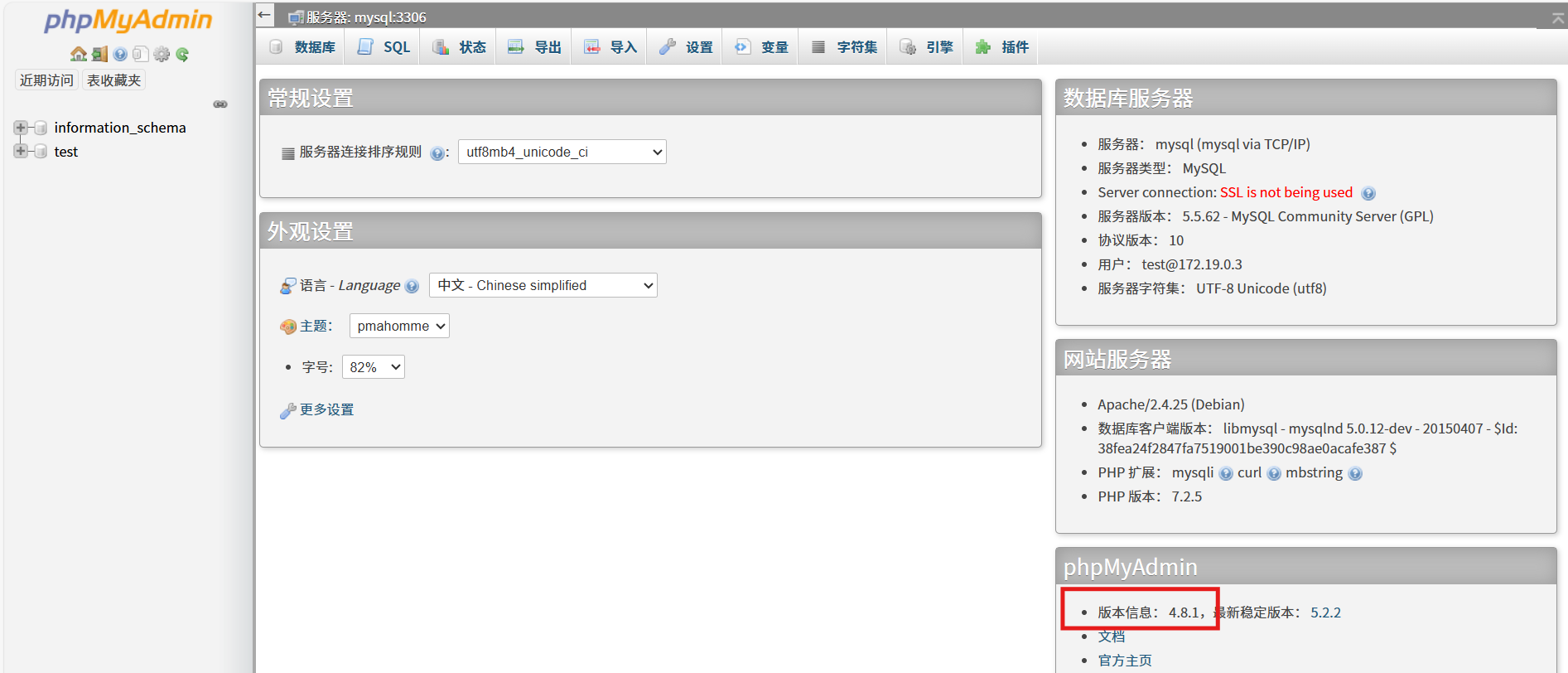Log out using the exit door icon
Image resolution: width=1568 pixels, height=673 pixels.
click(x=99, y=54)
